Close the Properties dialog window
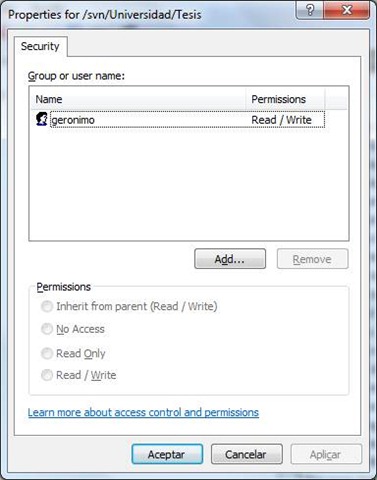 click(x=347, y=10)
